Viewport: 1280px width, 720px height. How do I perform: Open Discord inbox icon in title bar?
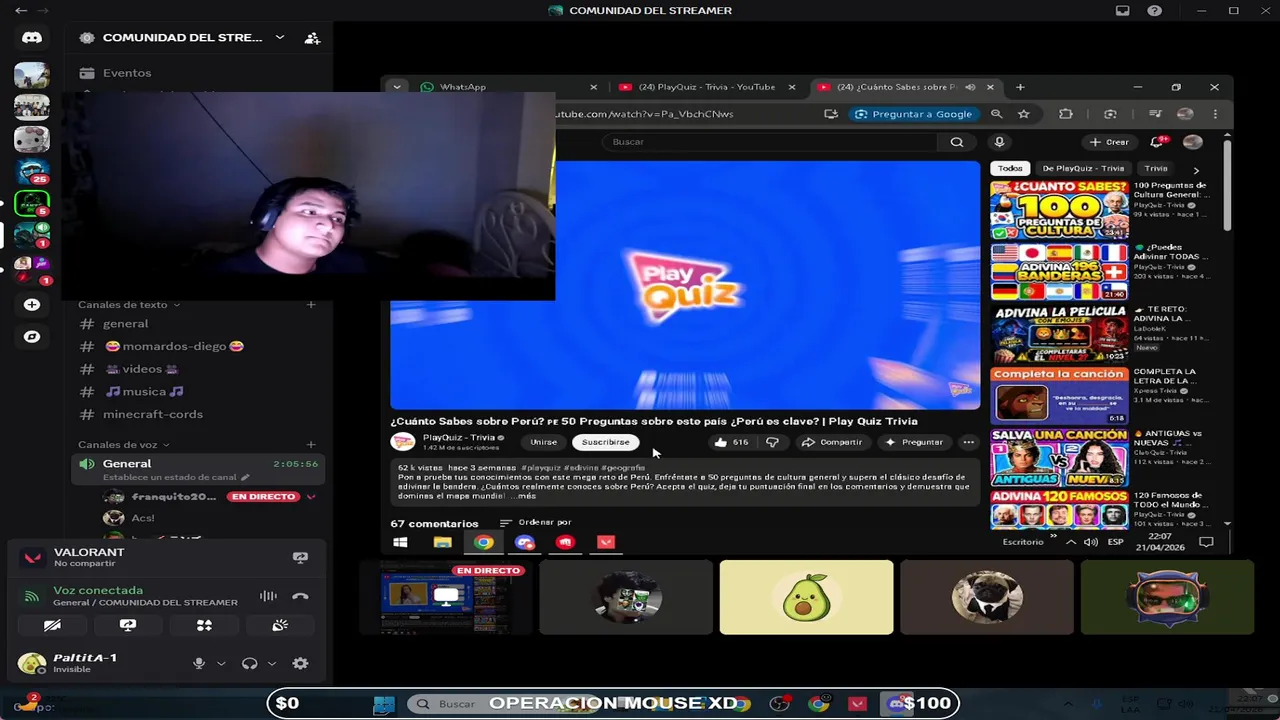coord(1122,11)
